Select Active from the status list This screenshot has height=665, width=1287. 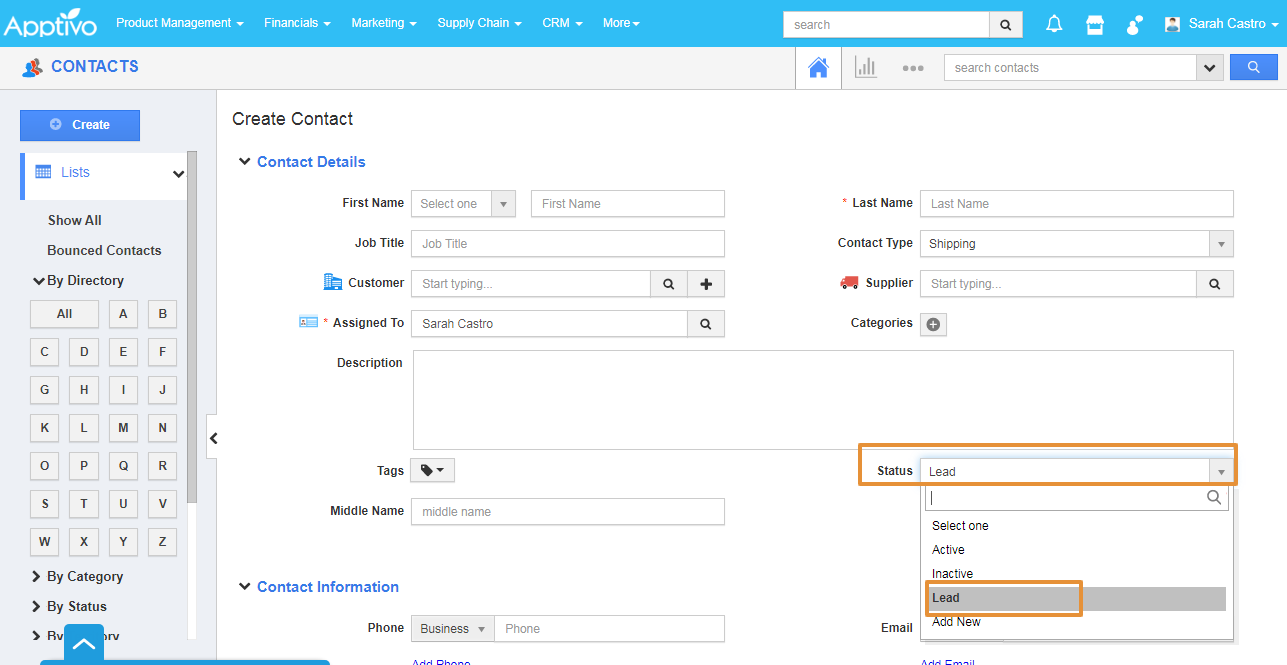[948, 550]
